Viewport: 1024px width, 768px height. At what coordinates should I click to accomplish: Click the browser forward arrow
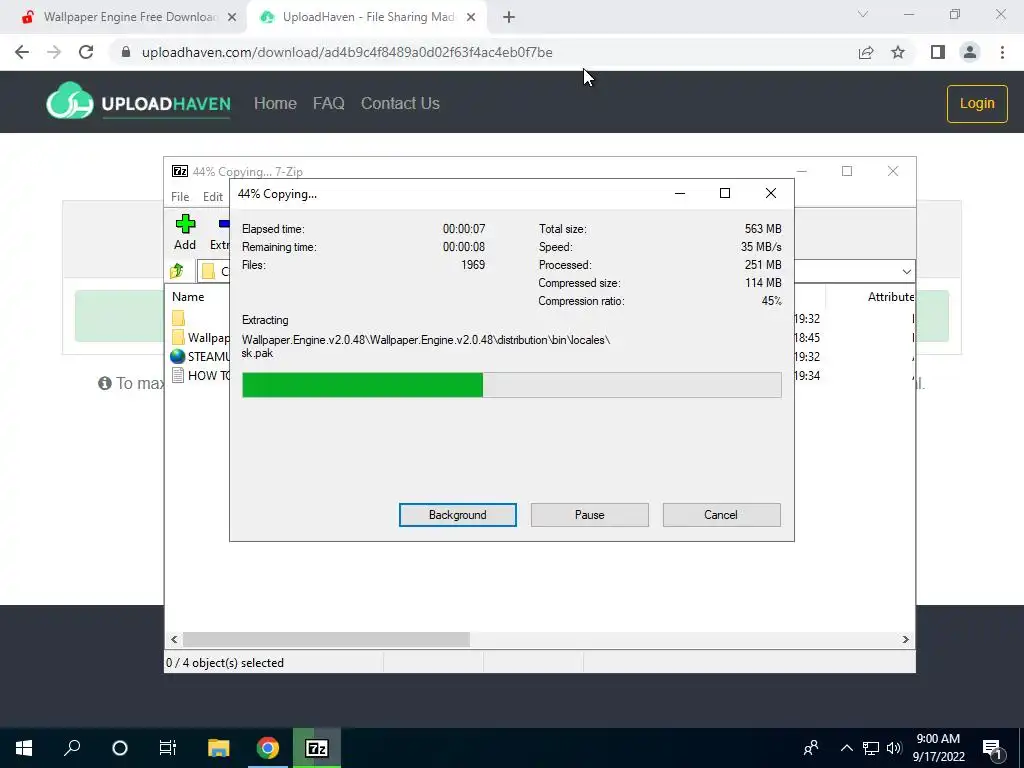54,52
